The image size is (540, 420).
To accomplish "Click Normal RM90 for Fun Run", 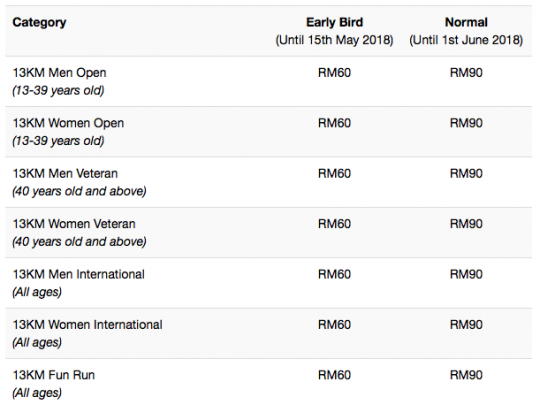I will (x=466, y=375).
